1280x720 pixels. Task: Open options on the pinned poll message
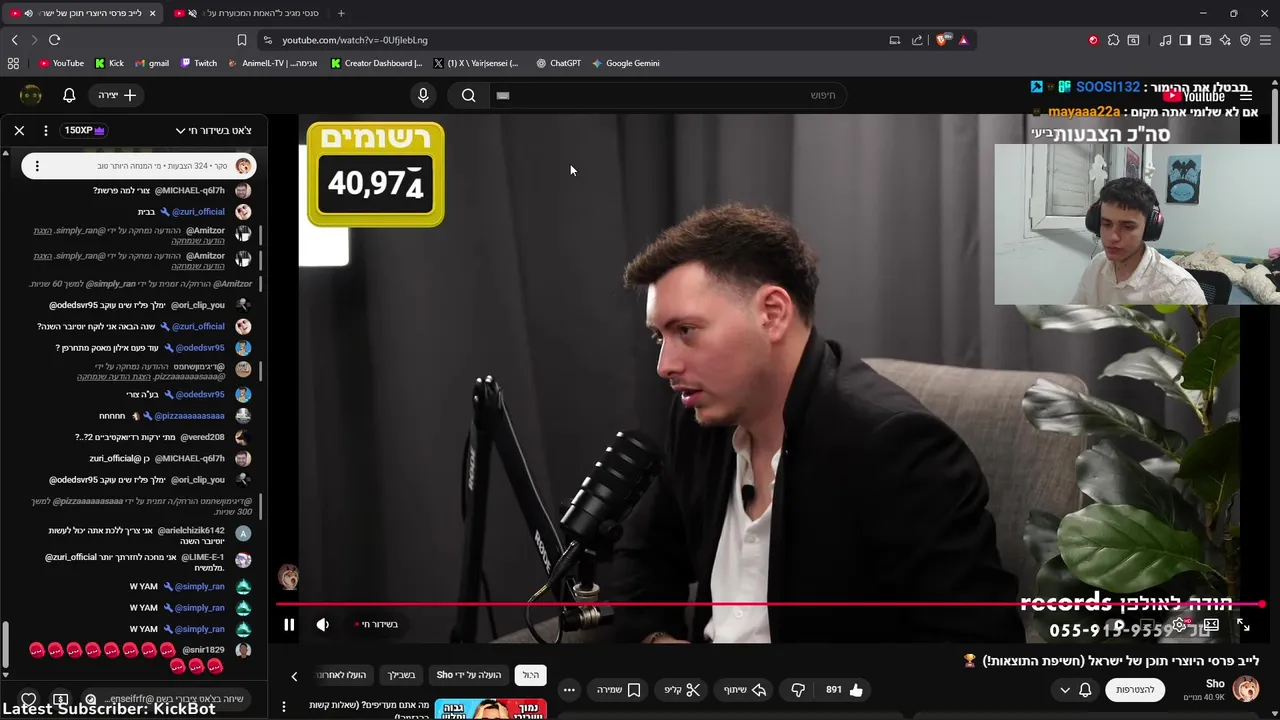[37, 166]
